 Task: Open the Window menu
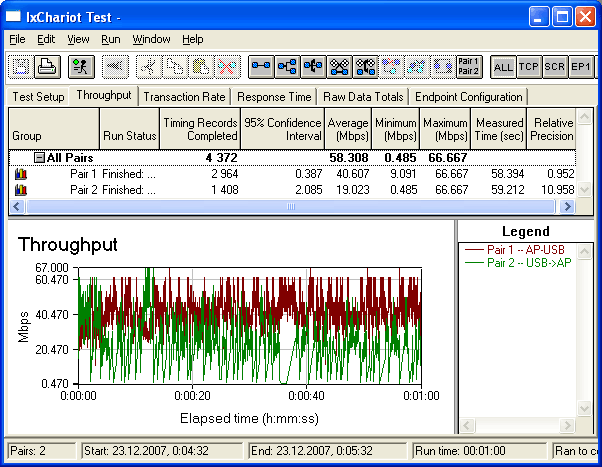(x=151, y=39)
